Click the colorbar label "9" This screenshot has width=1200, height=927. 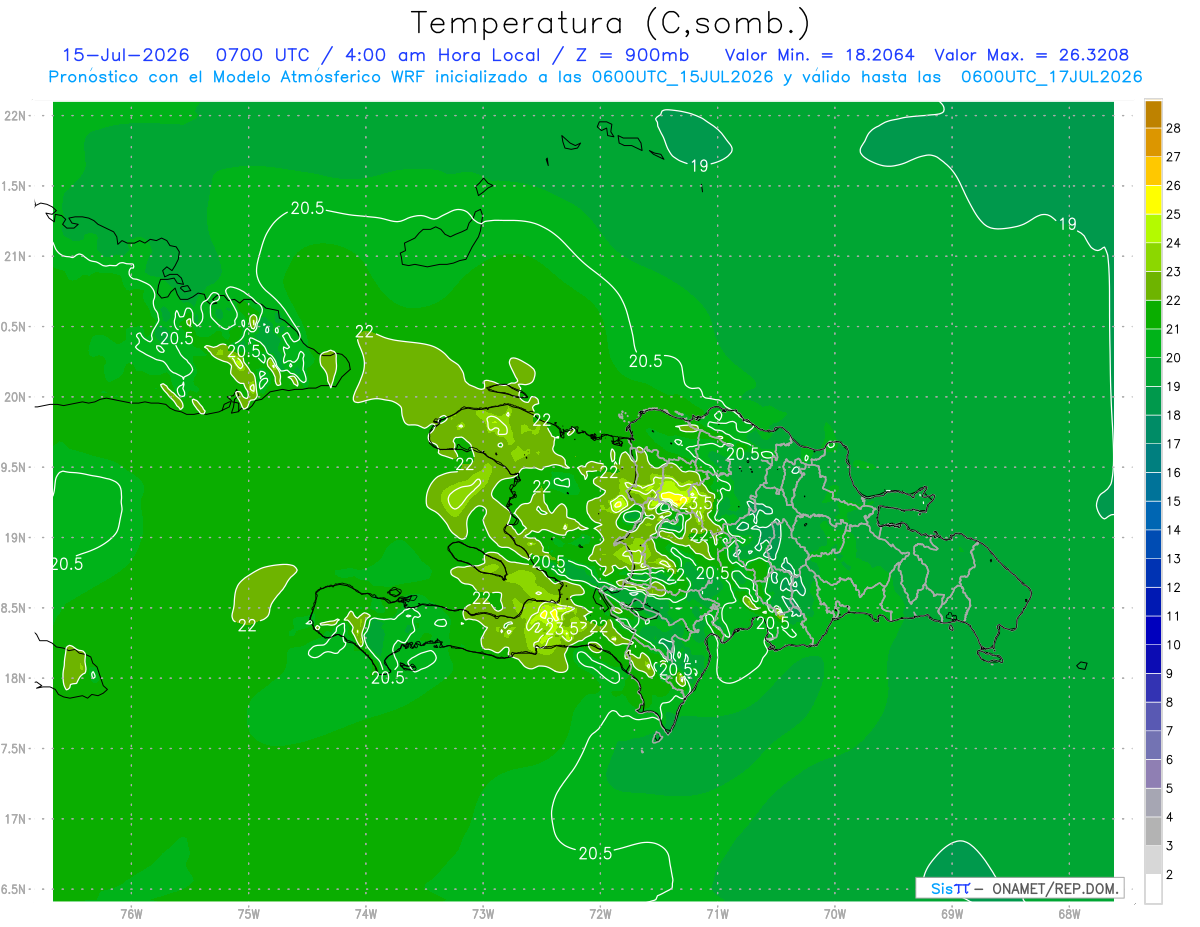tap(1170, 674)
